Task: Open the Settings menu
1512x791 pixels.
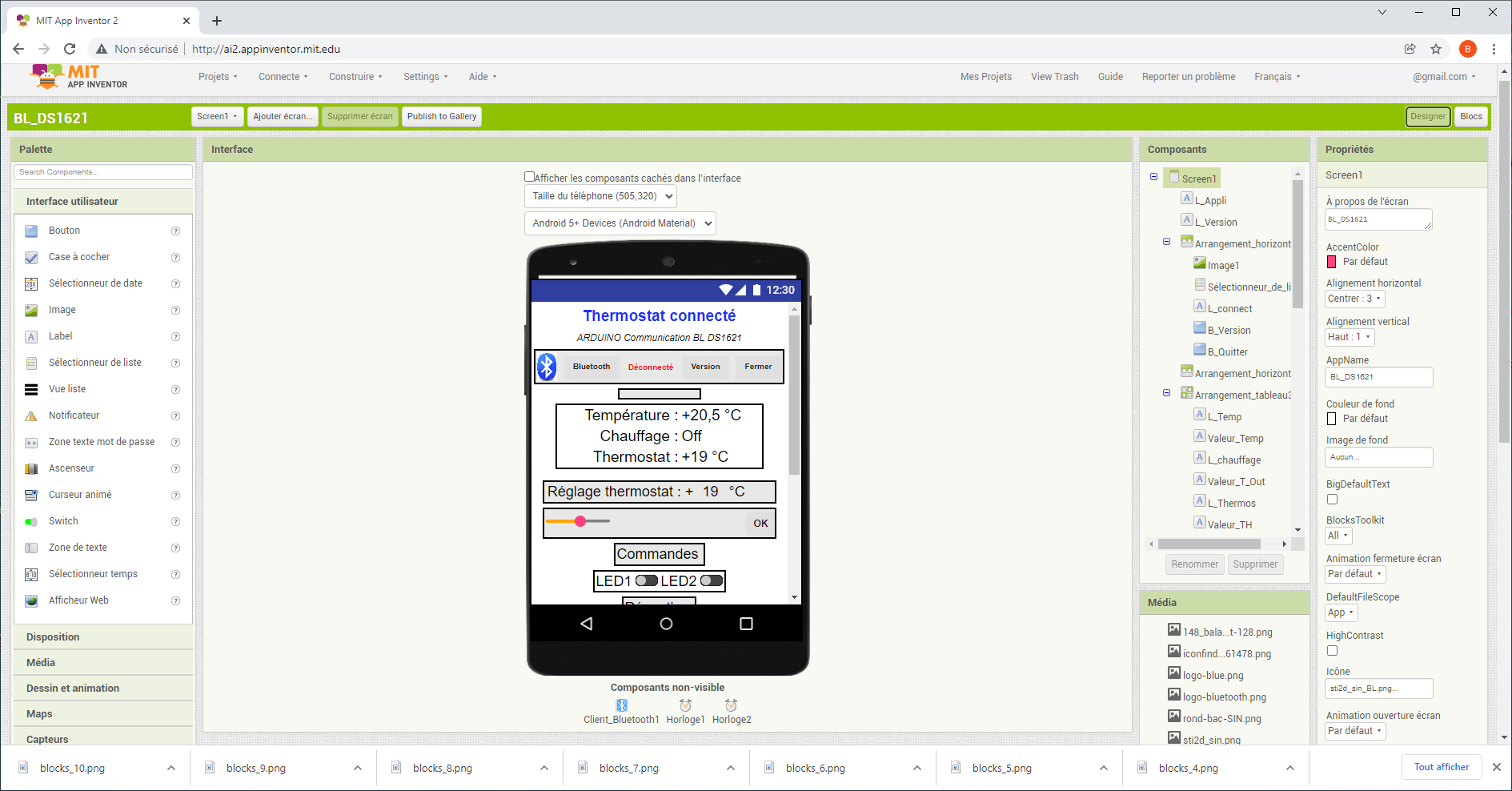Action: [x=425, y=77]
